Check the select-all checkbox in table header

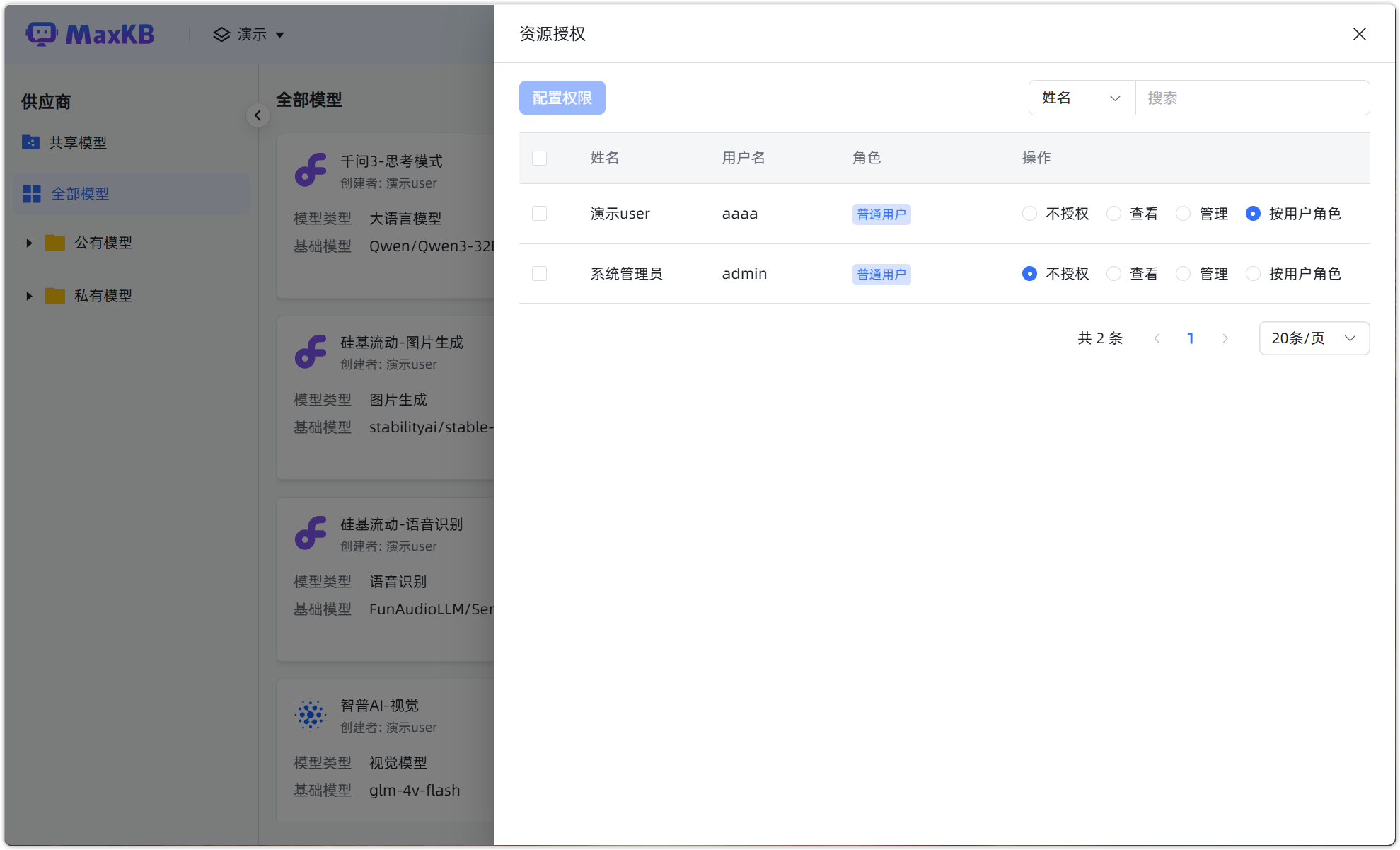tap(539, 158)
